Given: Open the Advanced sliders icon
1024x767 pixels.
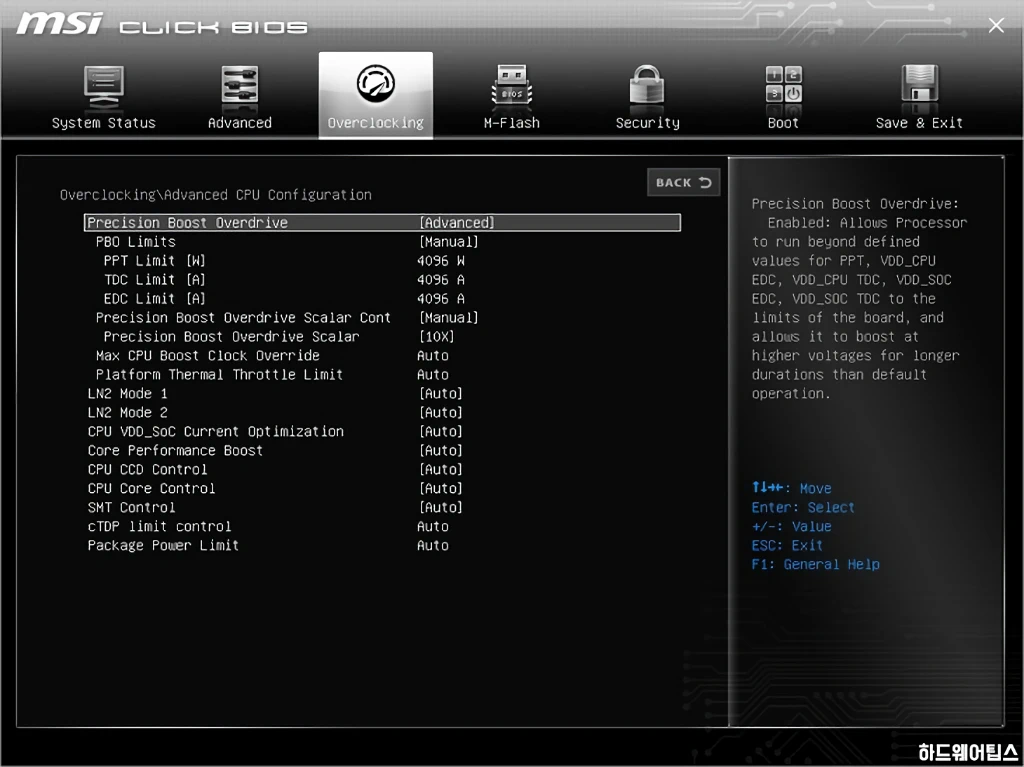Looking at the screenshot, I should click(x=240, y=85).
